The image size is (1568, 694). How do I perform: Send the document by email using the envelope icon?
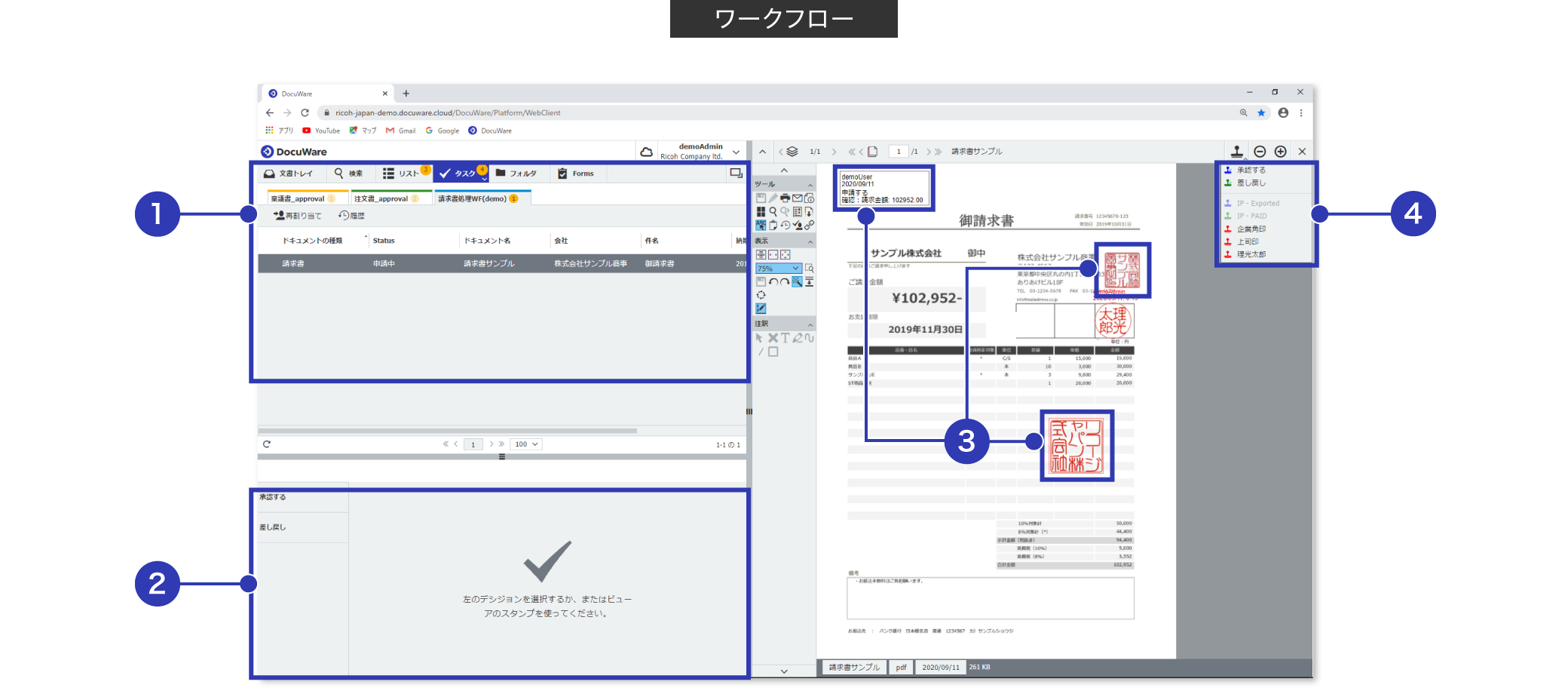click(797, 198)
